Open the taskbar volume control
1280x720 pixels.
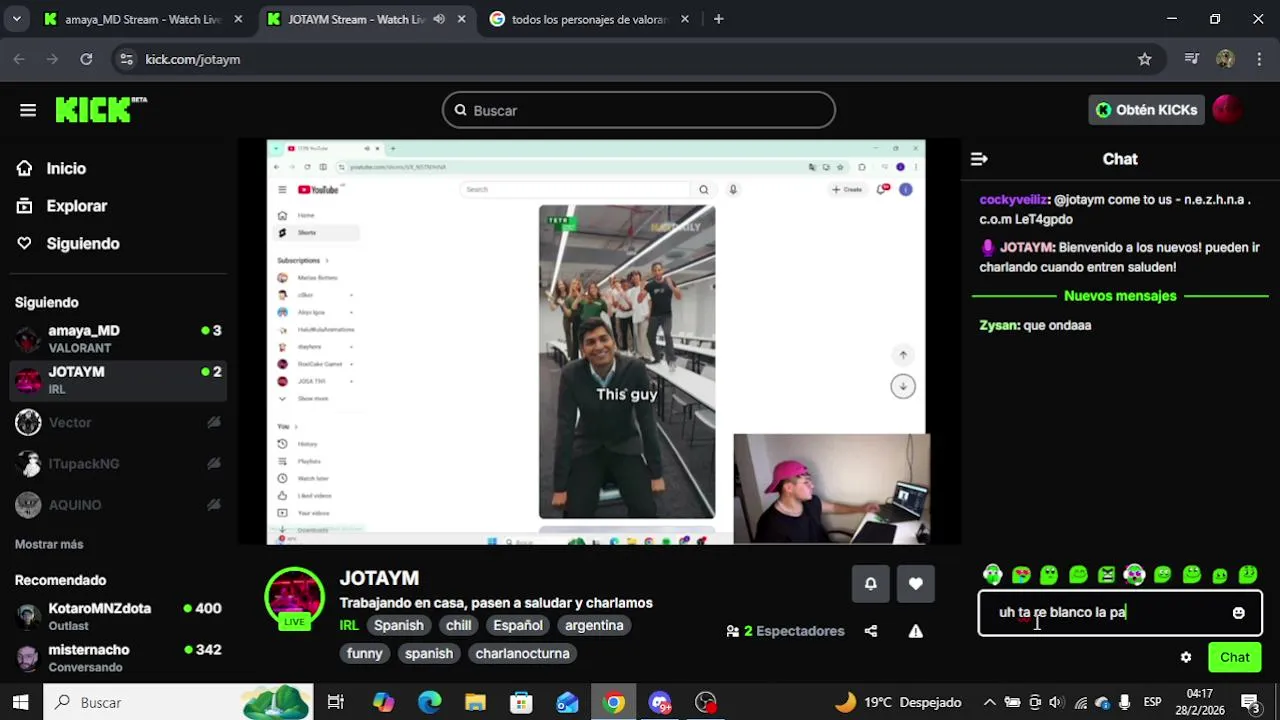coord(1056,702)
